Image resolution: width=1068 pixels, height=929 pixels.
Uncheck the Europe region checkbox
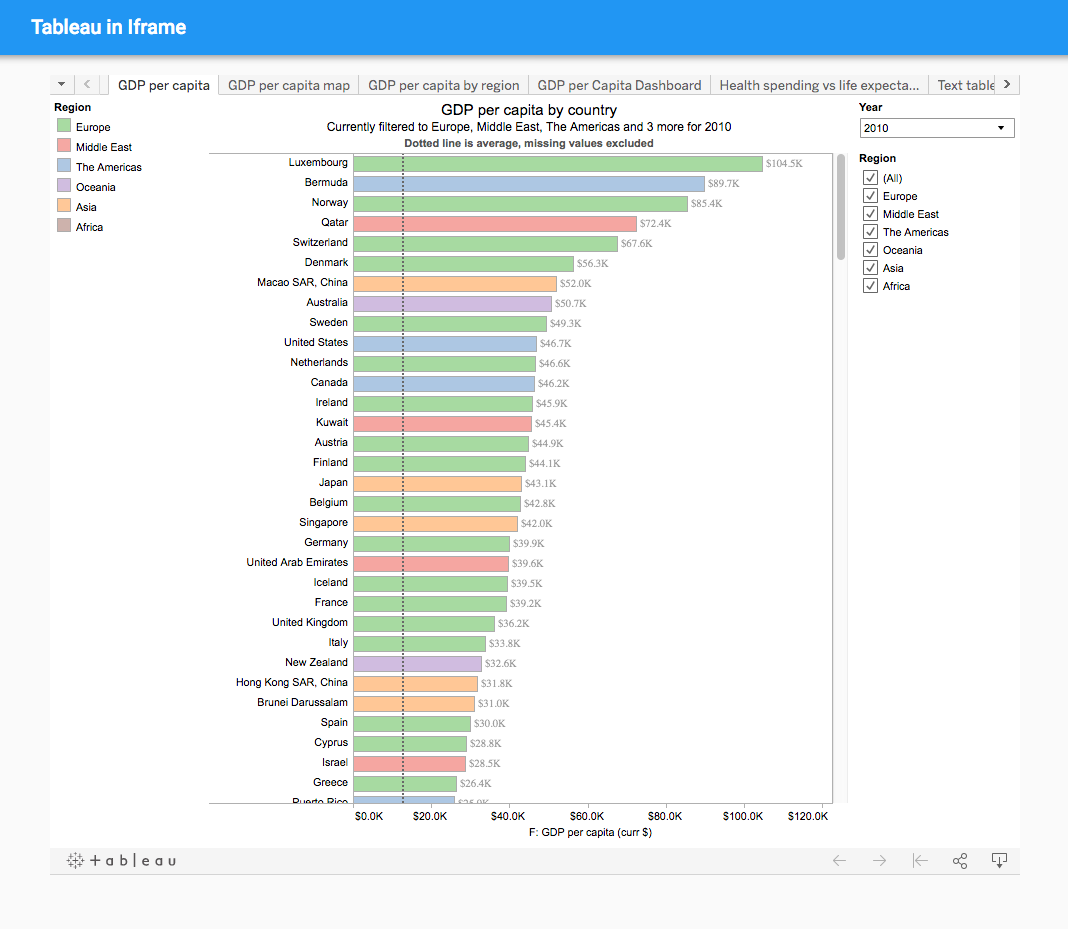pos(870,196)
